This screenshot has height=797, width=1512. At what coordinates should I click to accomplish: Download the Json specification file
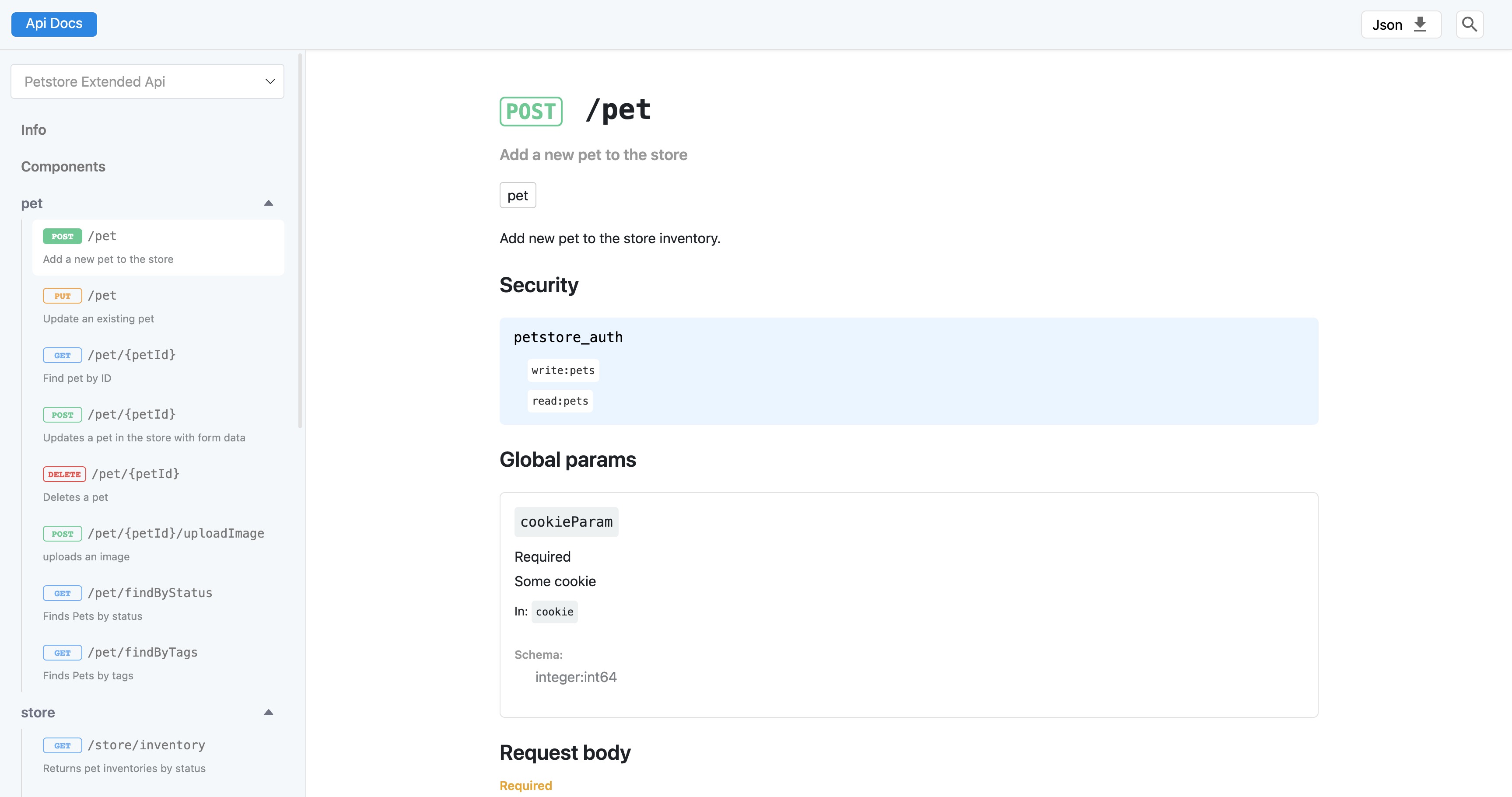tap(1400, 24)
